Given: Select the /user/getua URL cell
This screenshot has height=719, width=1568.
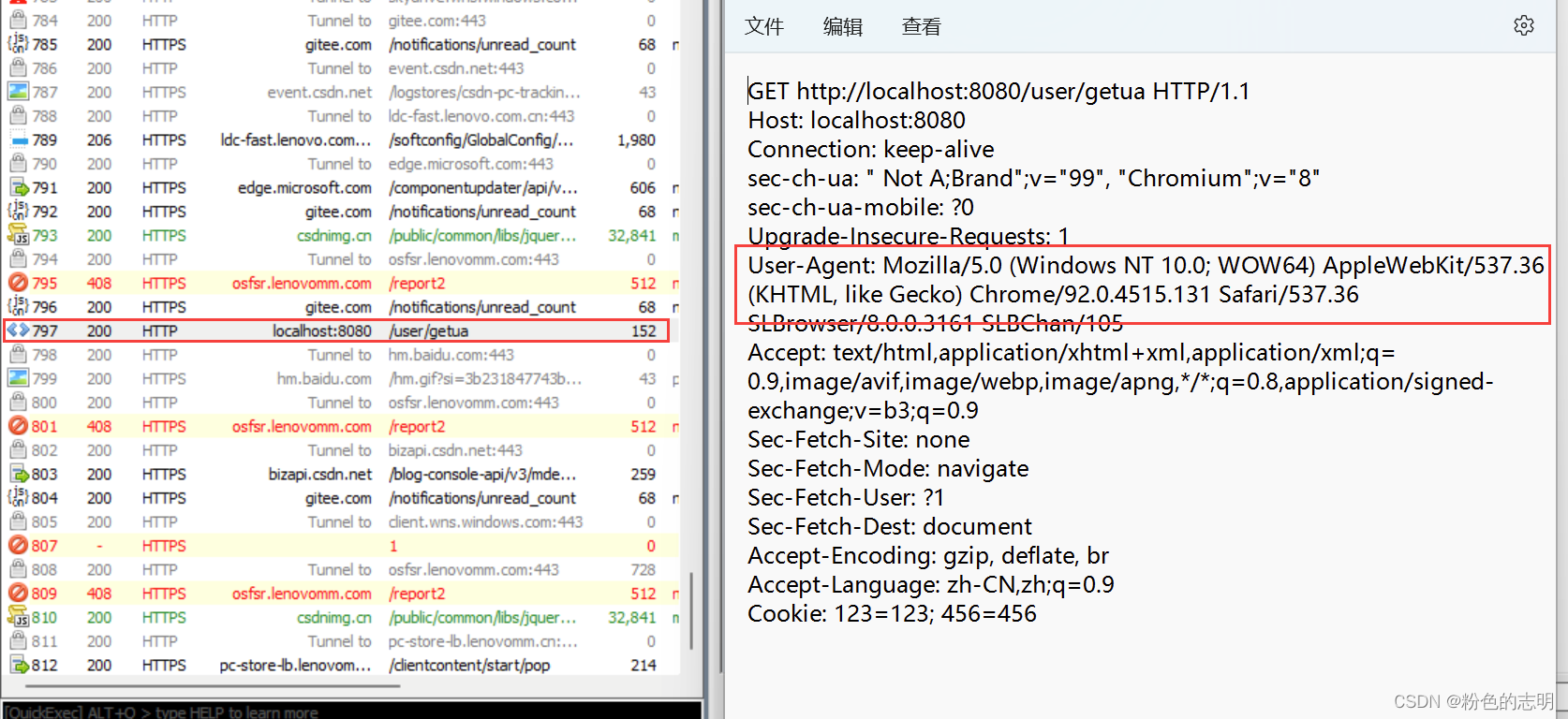Looking at the screenshot, I should (428, 330).
